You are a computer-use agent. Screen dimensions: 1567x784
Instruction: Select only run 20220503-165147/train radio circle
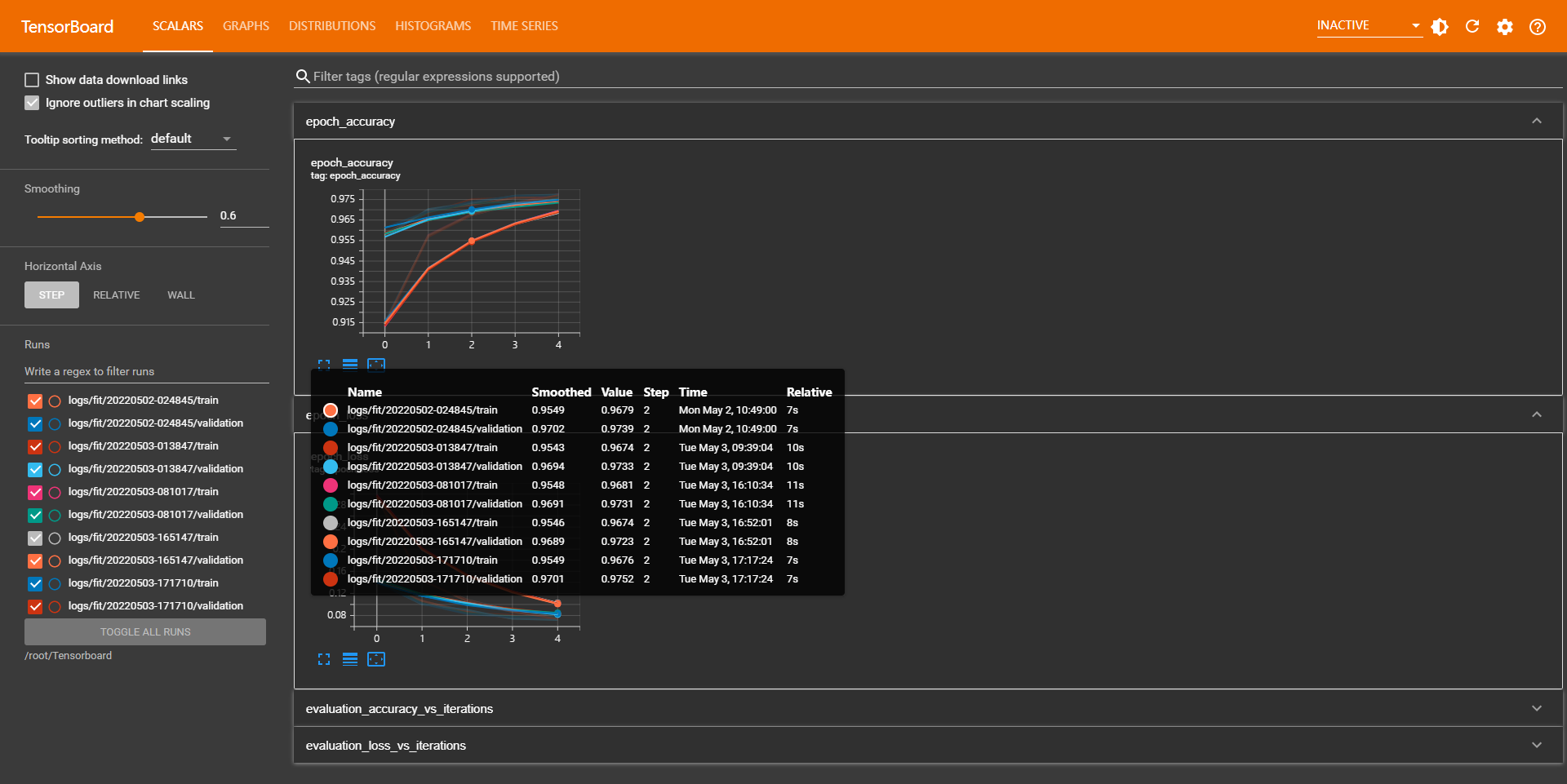(x=55, y=538)
